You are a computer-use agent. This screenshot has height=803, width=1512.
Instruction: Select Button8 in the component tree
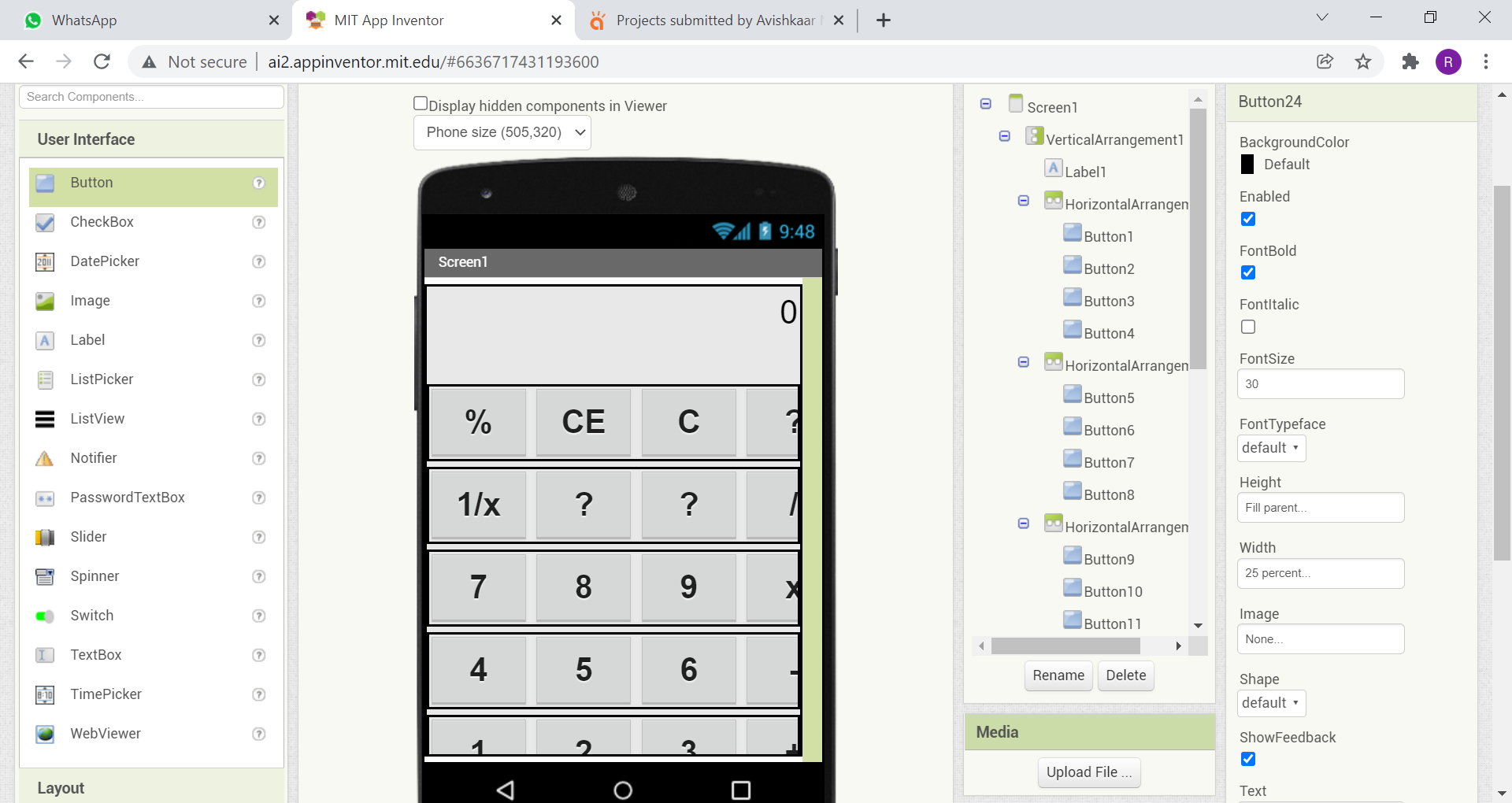[x=1110, y=494]
